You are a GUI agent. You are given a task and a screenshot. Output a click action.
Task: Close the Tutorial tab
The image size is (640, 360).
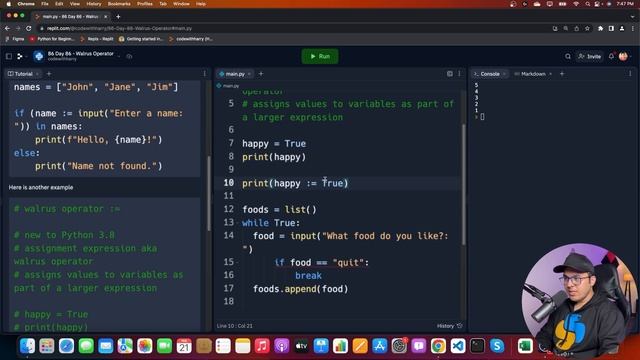tap(37, 74)
